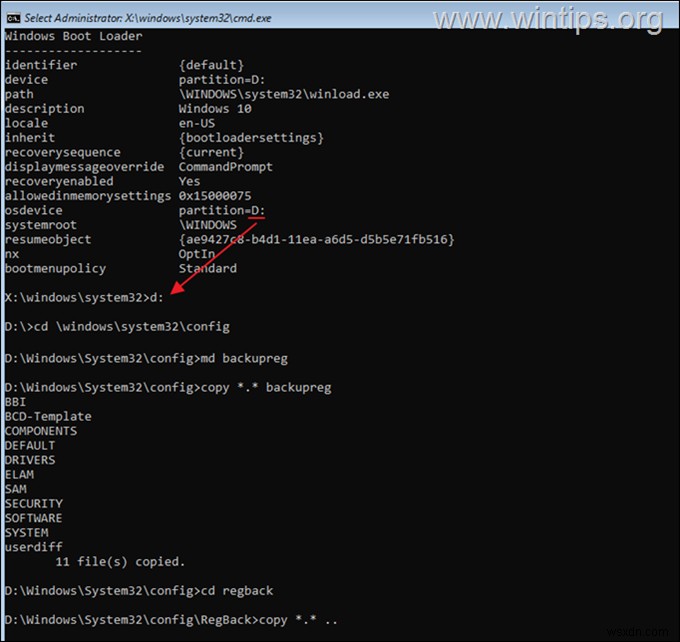This screenshot has width=680, height=642.
Task: Click the 'Windows Boot Loader' heading line
Action: tap(74, 36)
